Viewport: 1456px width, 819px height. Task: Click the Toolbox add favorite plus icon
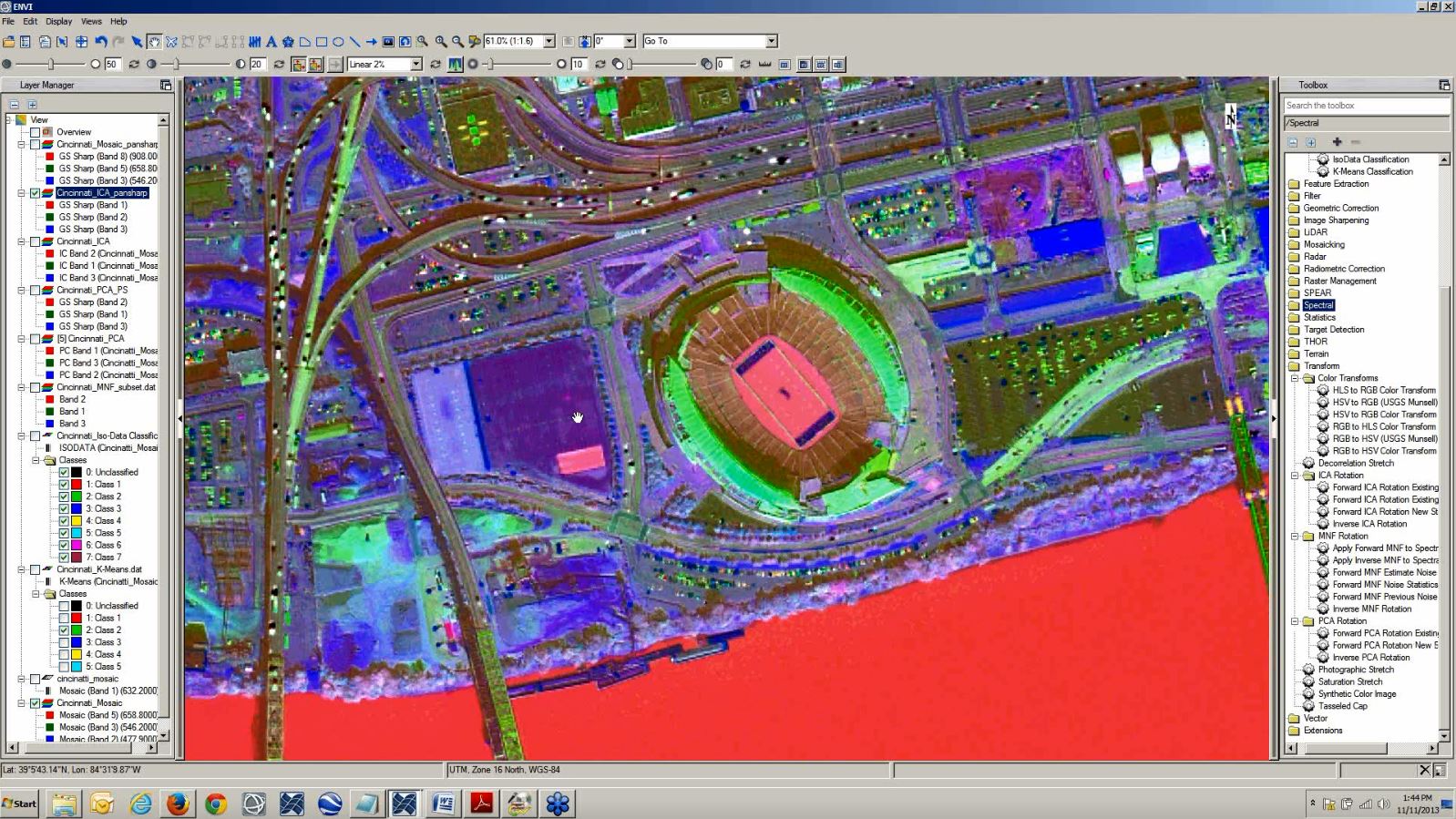1337,142
